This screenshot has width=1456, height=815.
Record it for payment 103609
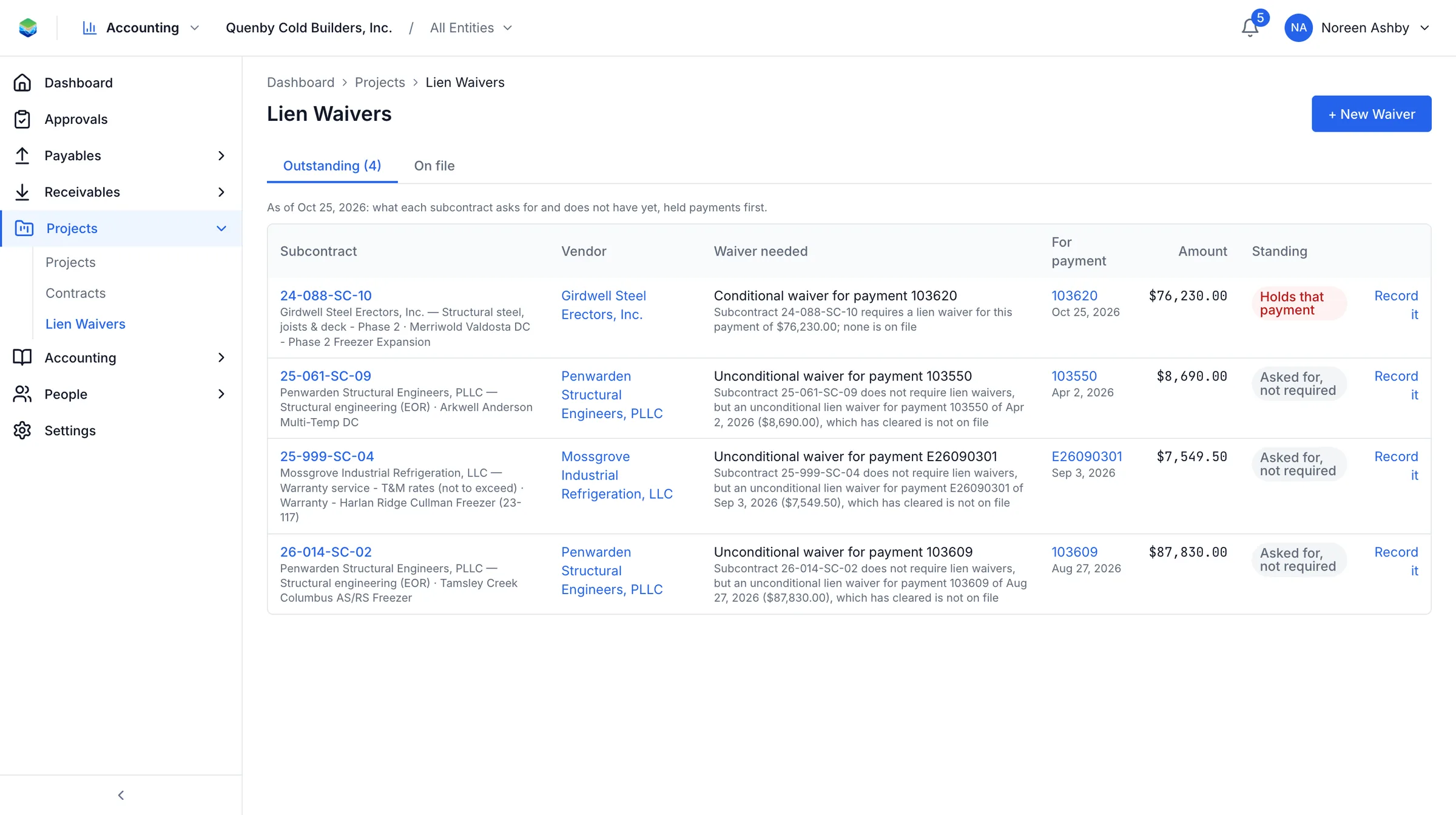1397,561
